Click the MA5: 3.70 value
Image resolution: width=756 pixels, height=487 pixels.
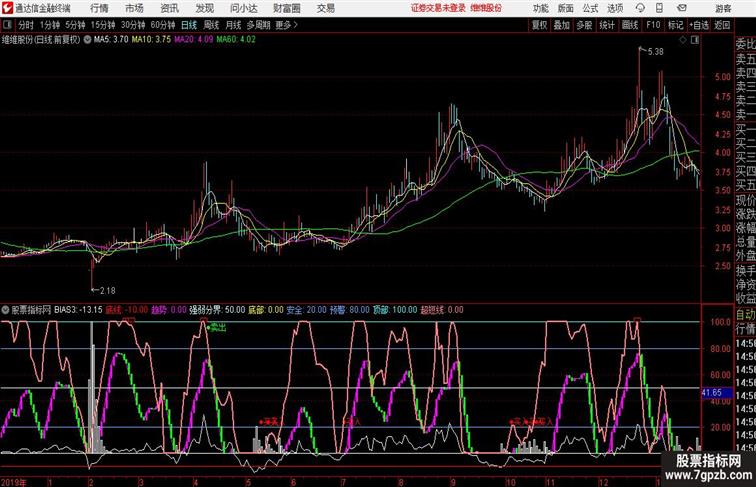click(x=111, y=40)
